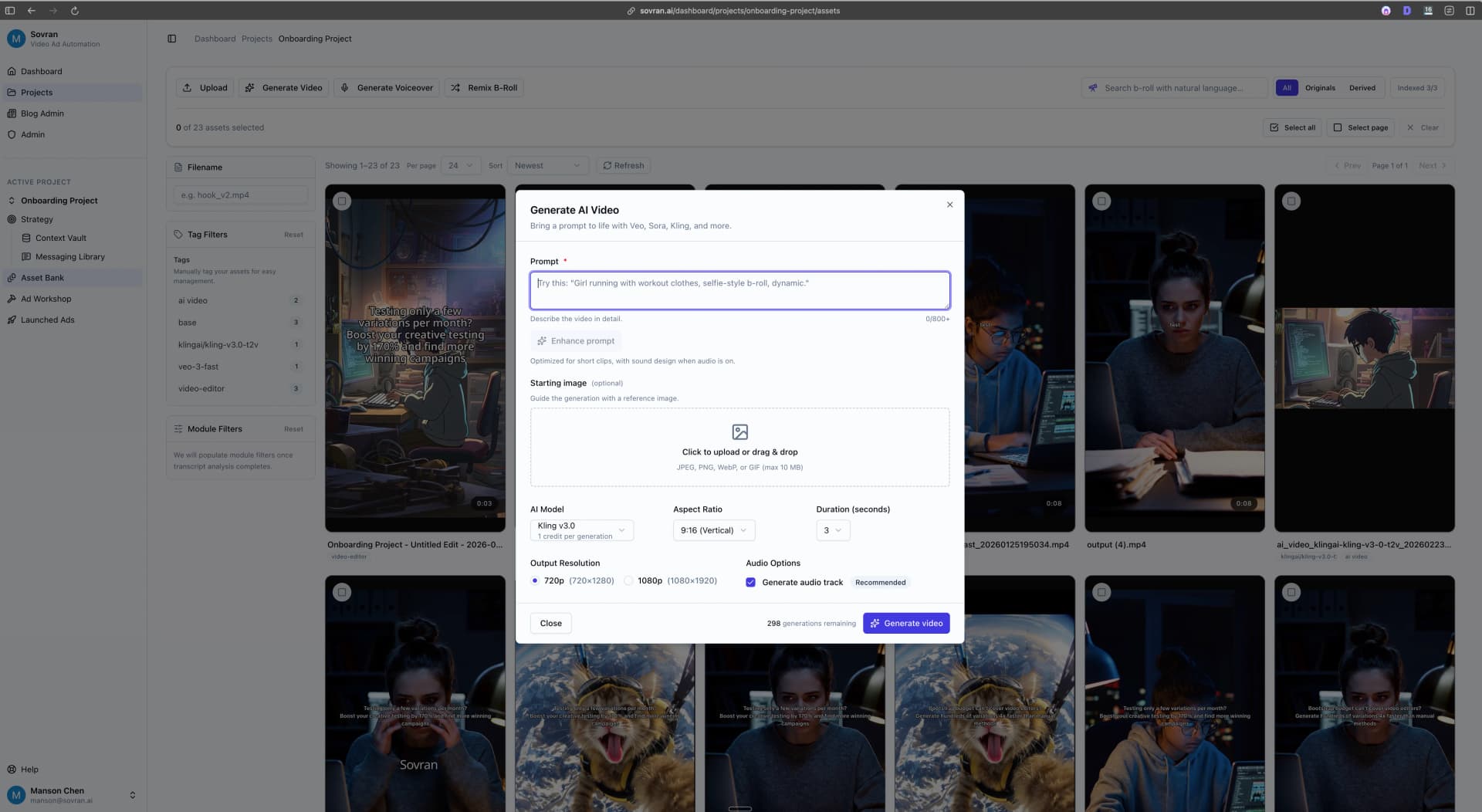Screen dimensions: 1482x812
Task: Tick the selection checkbox on an asset thumbnail
Action: [342, 201]
